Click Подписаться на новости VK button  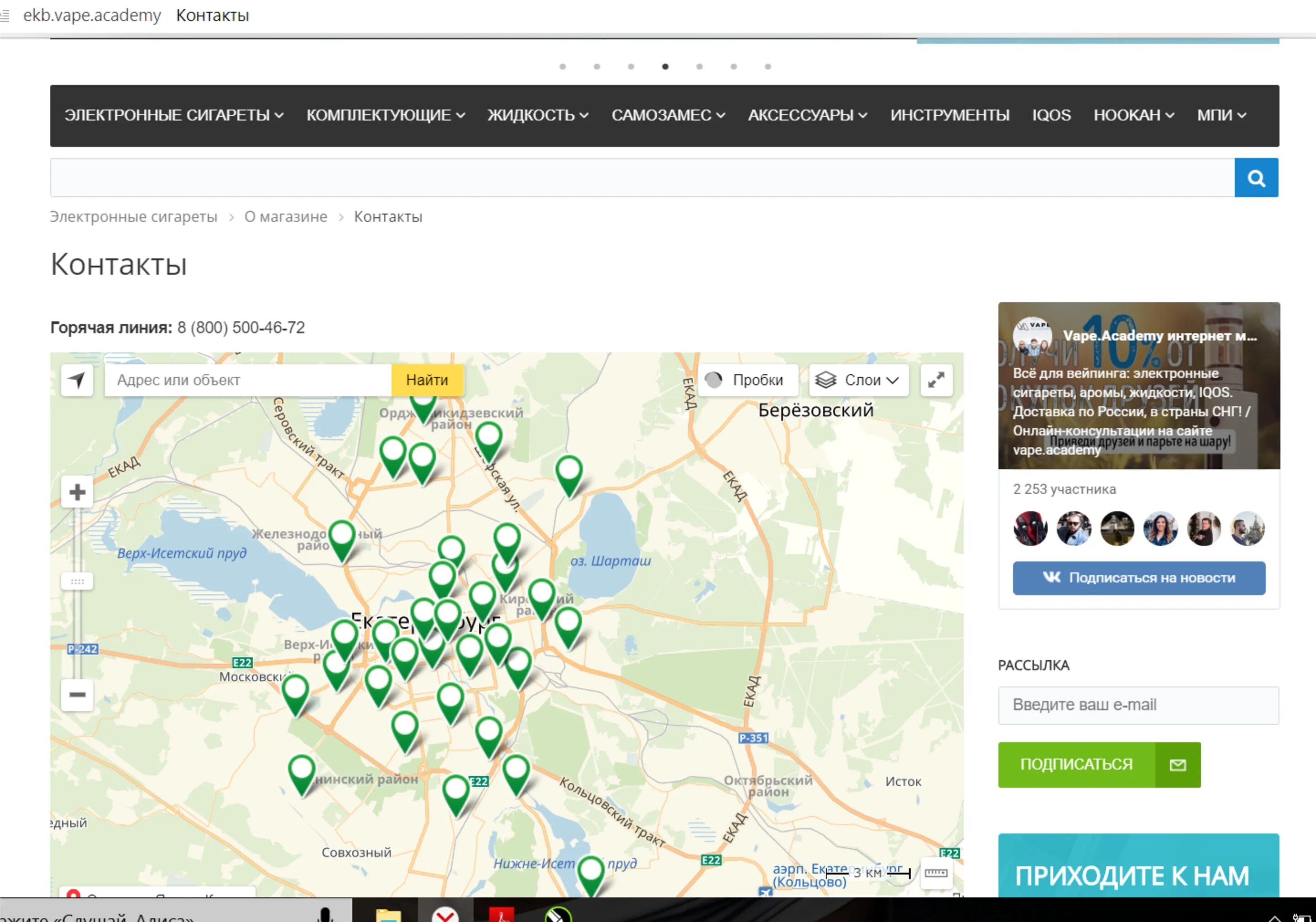[x=1138, y=578]
